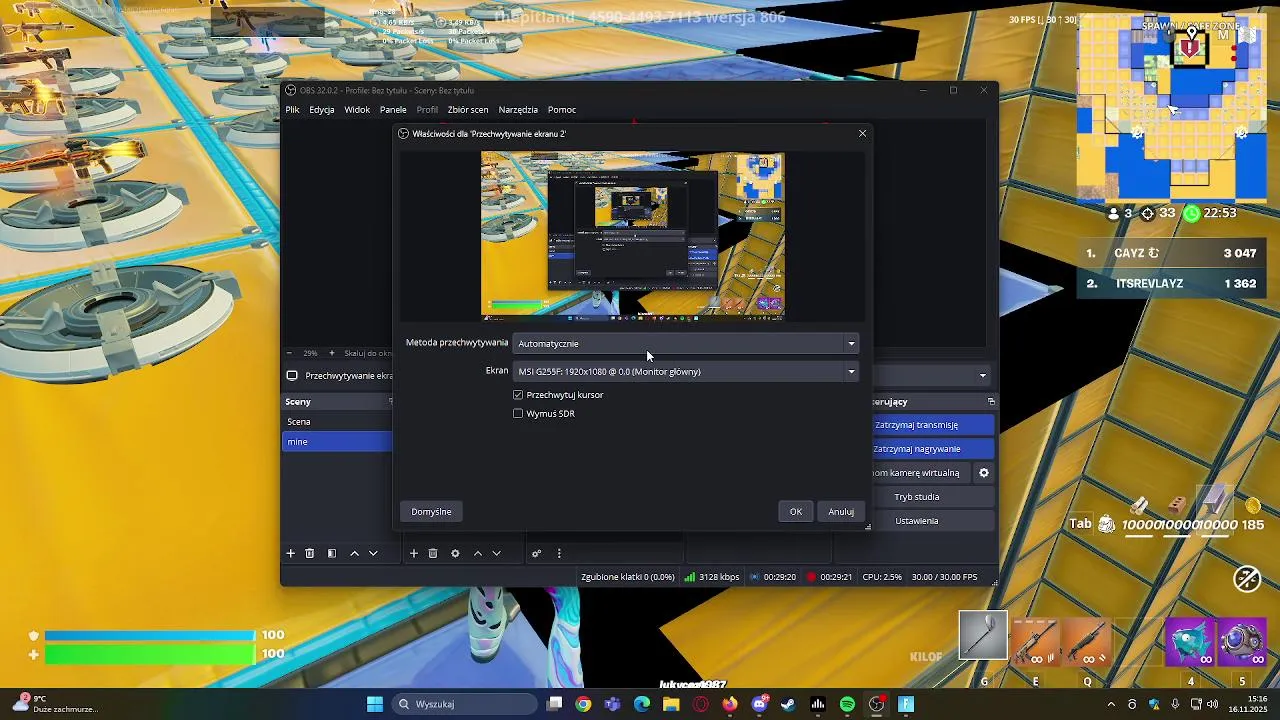Zoom in preview with plus icon
This screenshot has width=1280, height=720.
click(x=333, y=353)
